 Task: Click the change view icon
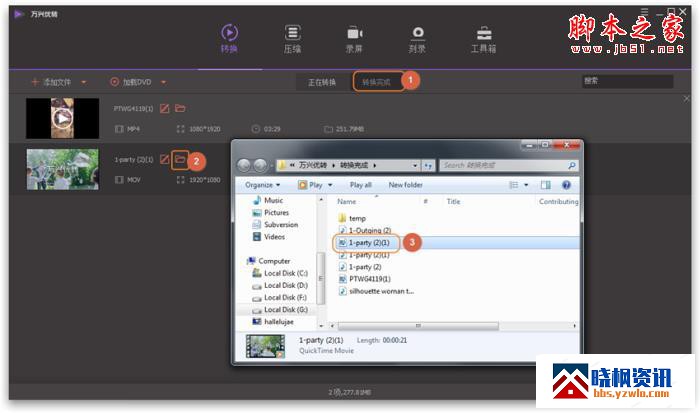pyautogui.click(x=514, y=185)
